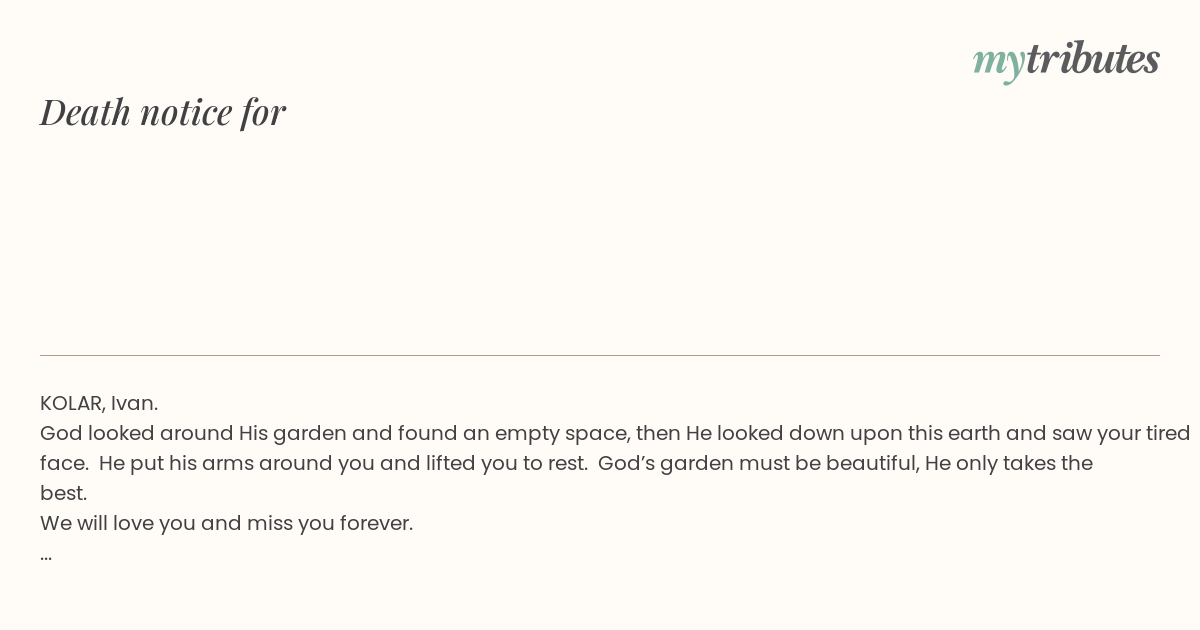Select the "Death notice for" heading

[163, 112]
